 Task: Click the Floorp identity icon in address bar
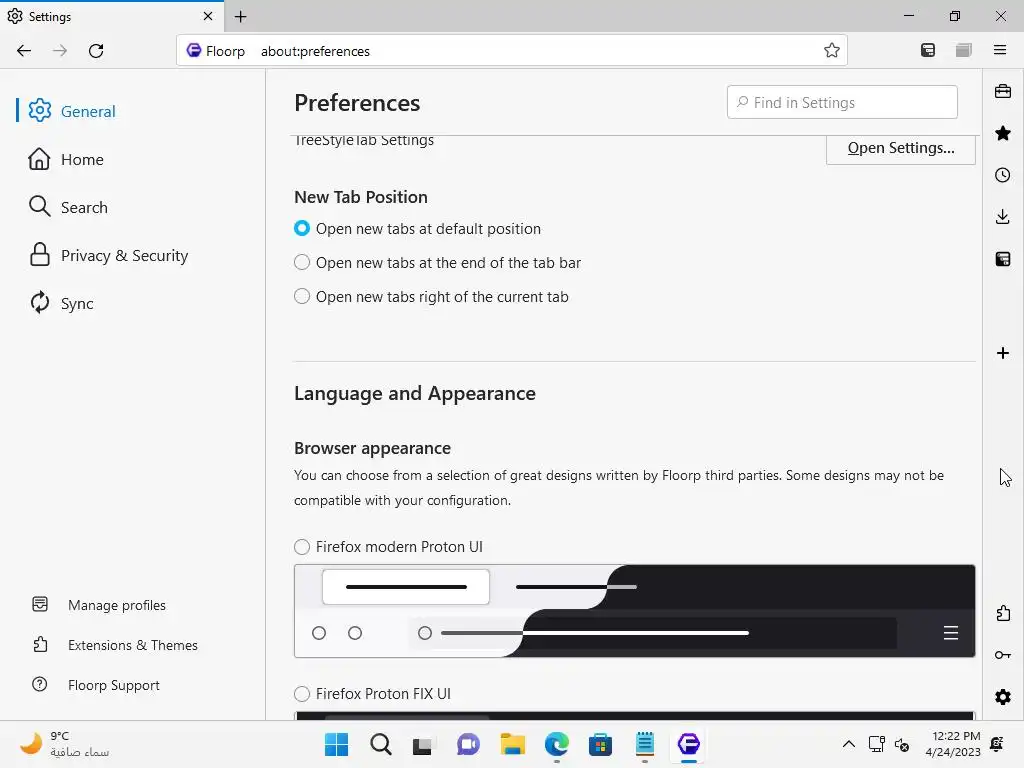(194, 50)
